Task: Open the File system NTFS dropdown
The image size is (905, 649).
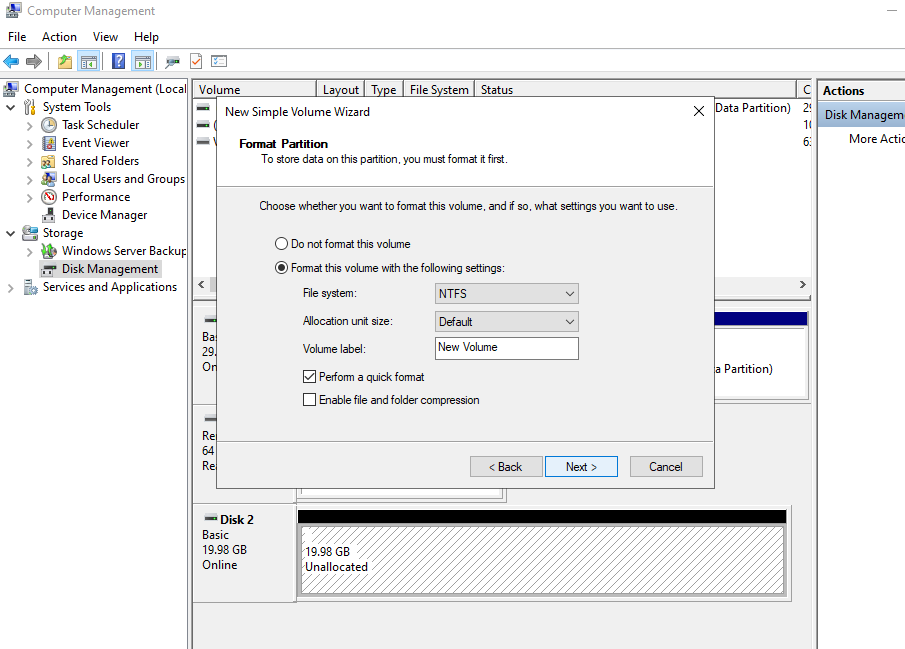Action: (507, 293)
